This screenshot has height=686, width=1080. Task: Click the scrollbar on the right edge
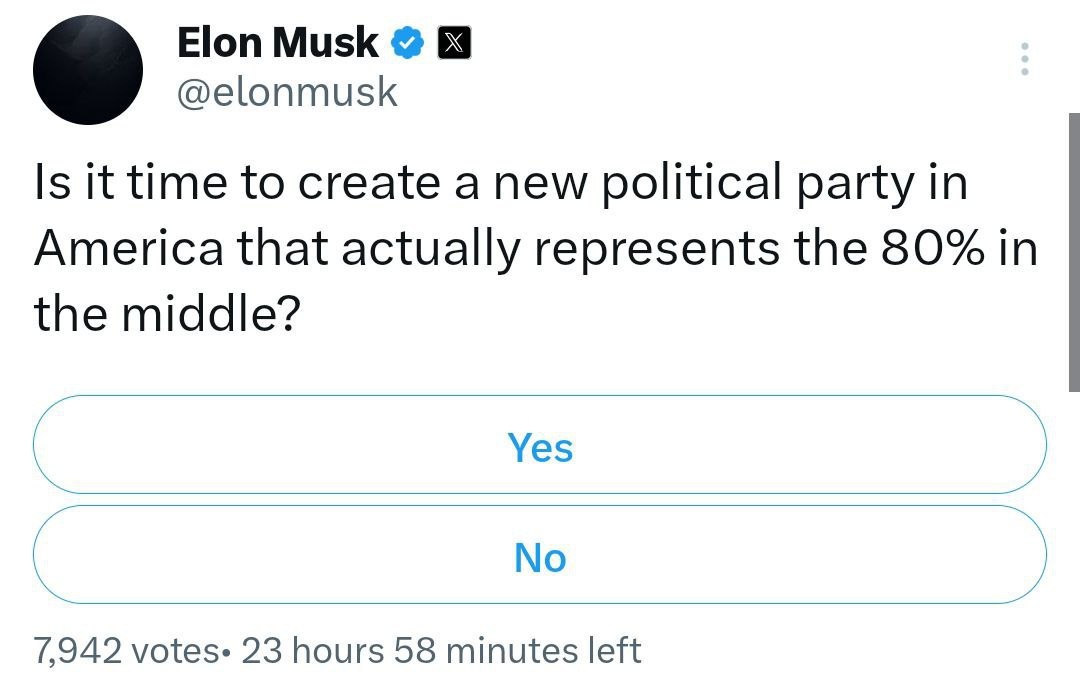[x=1073, y=250]
